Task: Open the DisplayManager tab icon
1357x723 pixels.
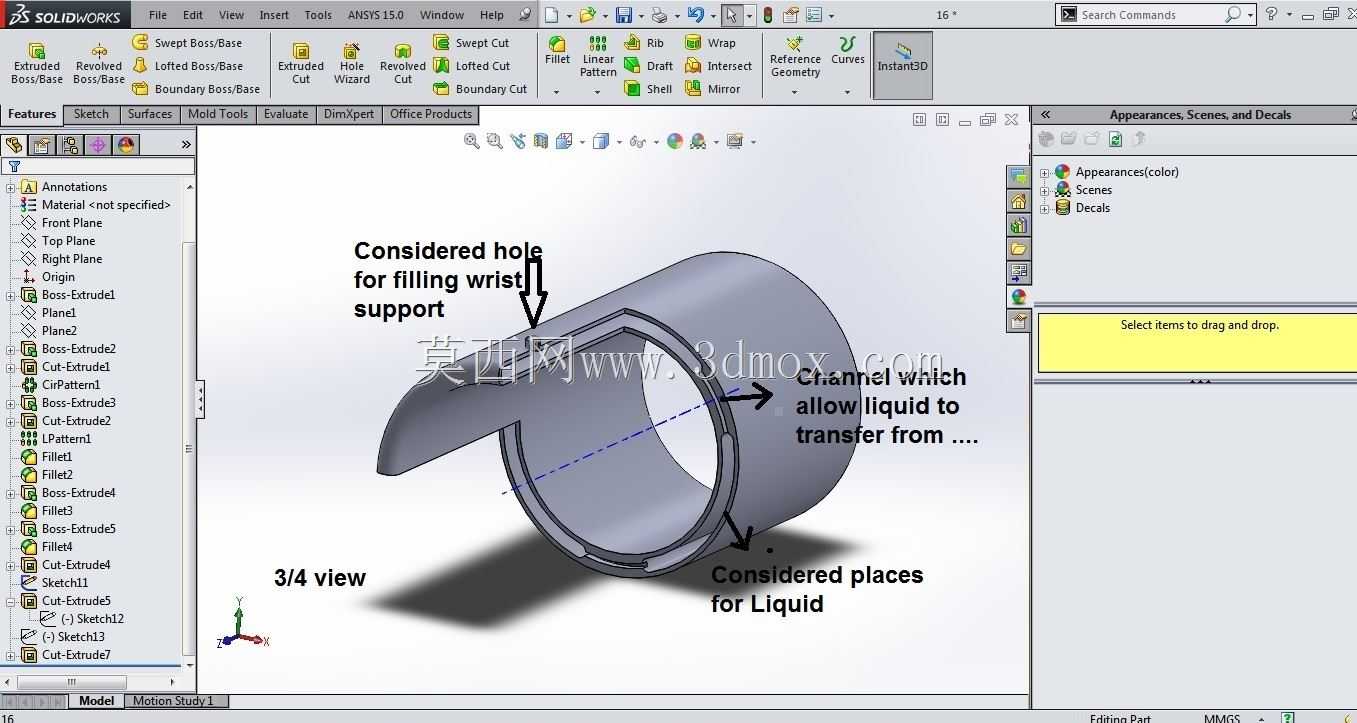Action: [126, 145]
